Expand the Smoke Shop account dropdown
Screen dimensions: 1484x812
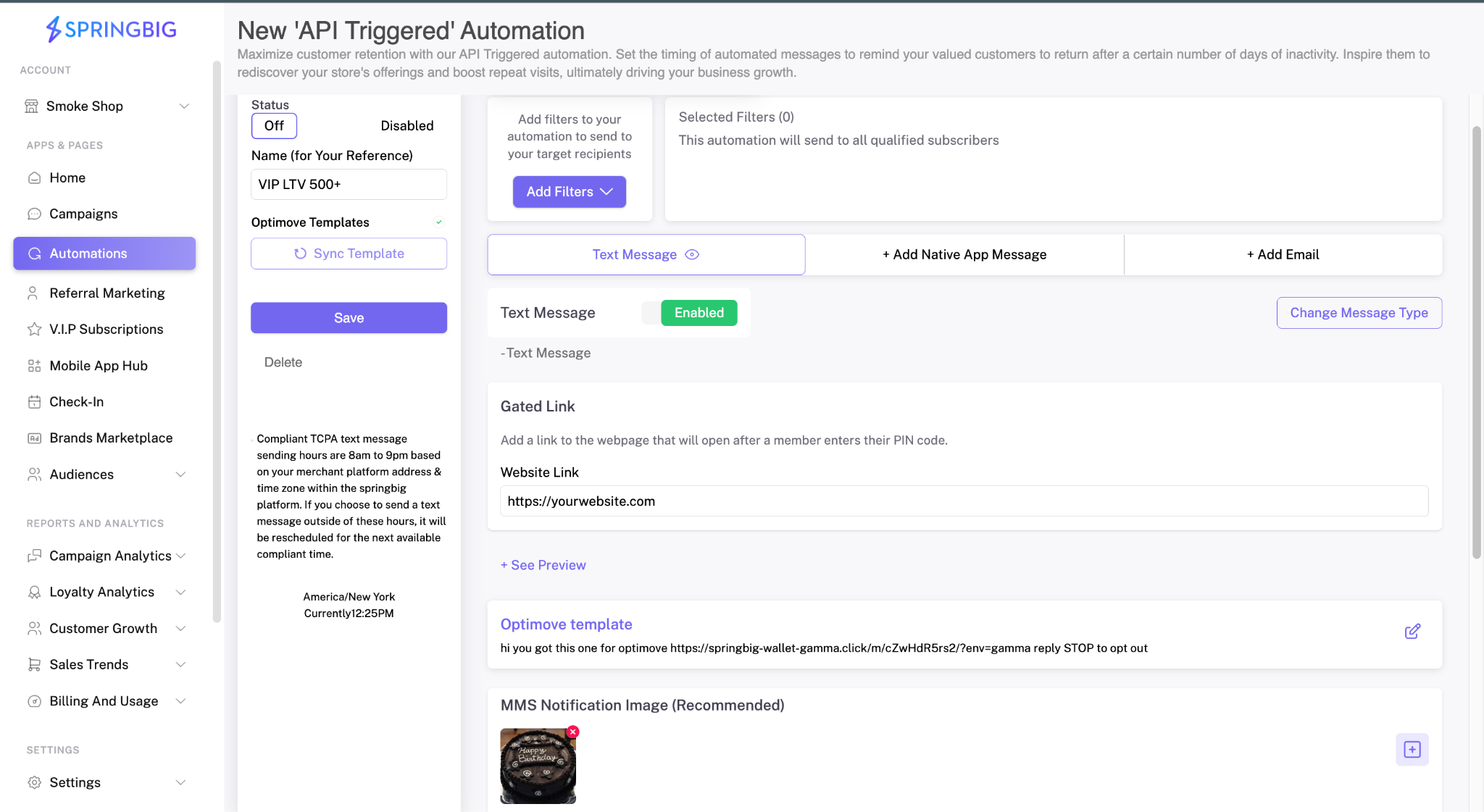(x=184, y=106)
